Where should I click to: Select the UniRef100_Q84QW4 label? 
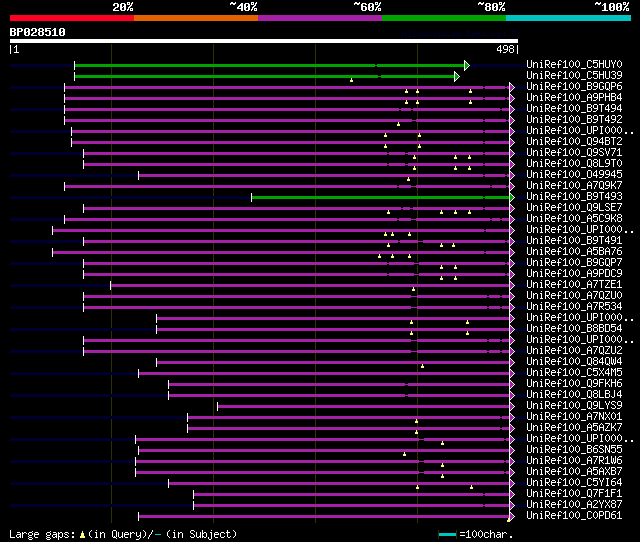point(574,362)
